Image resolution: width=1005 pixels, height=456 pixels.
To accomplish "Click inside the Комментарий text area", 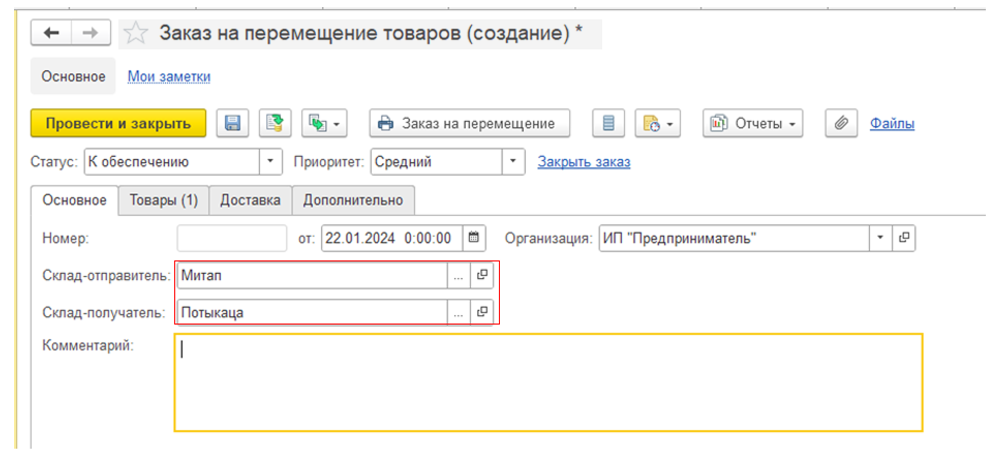I will coord(549,382).
